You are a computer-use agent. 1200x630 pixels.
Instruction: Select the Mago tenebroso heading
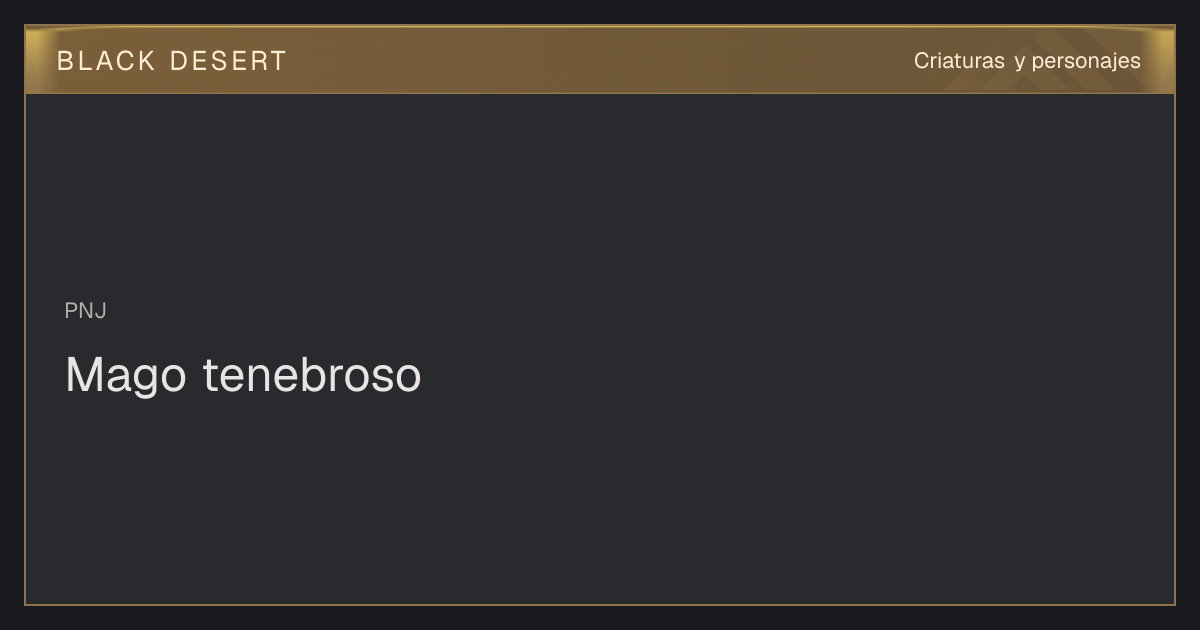tap(243, 375)
